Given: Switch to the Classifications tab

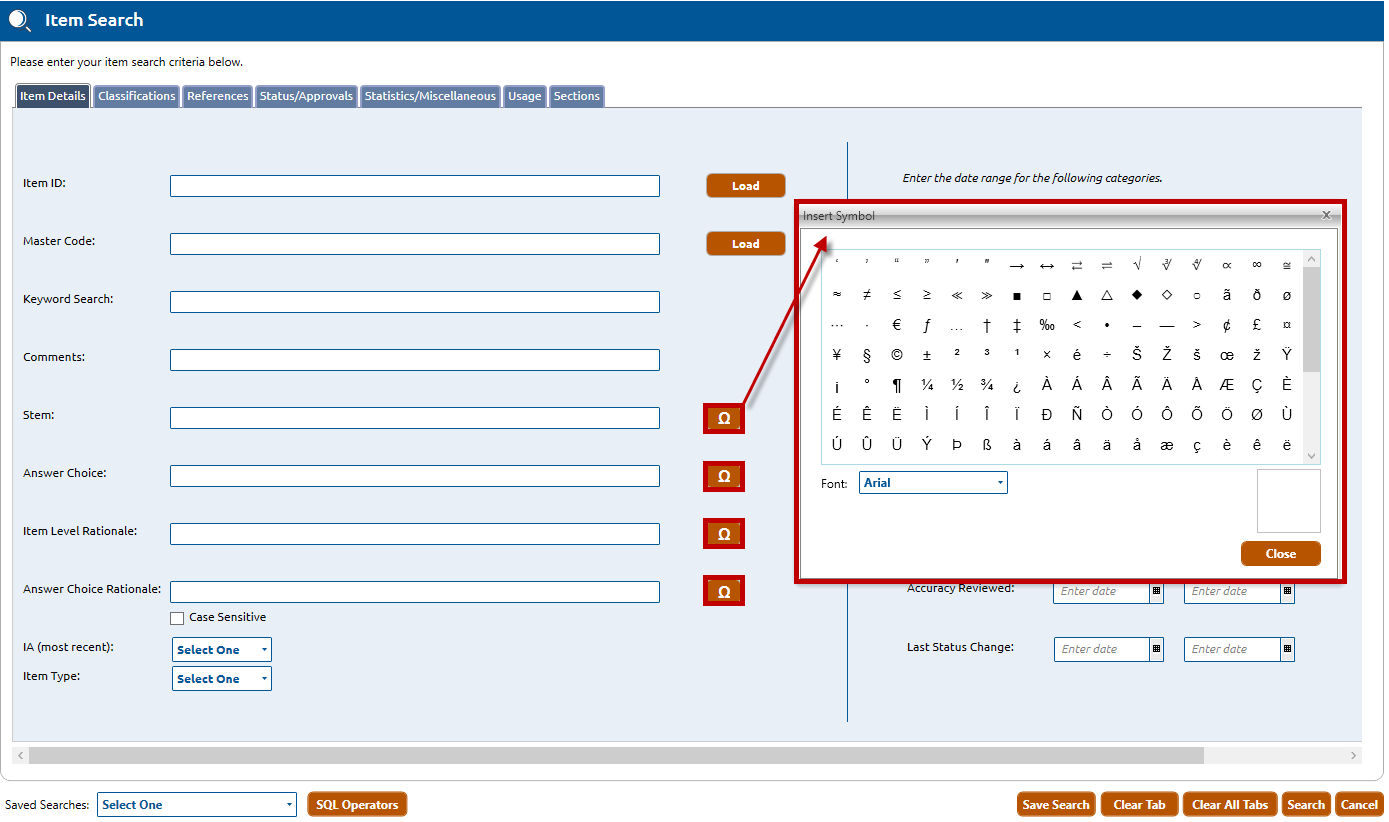Looking at the screenshot, I should click(137, 96).
